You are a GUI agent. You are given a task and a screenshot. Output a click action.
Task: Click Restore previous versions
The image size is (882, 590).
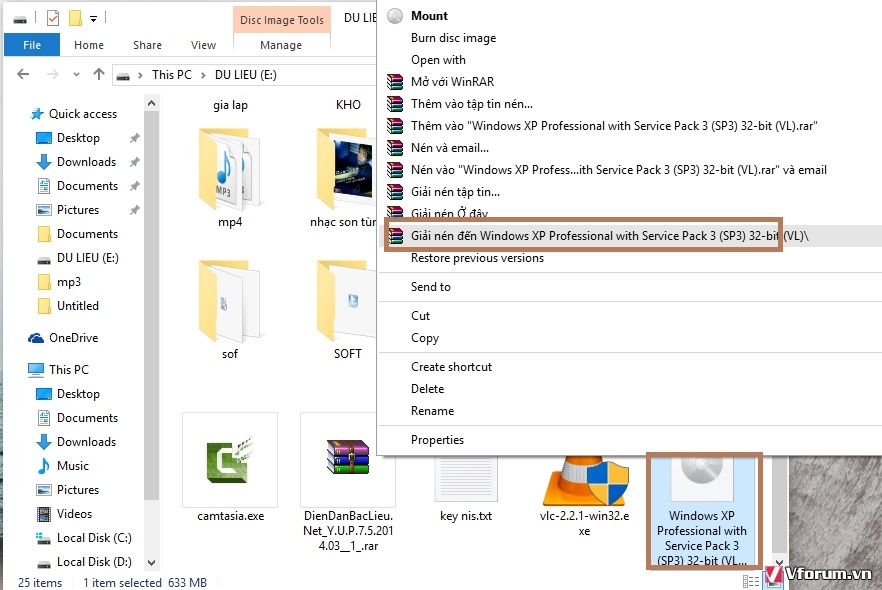tap(477, 258)
